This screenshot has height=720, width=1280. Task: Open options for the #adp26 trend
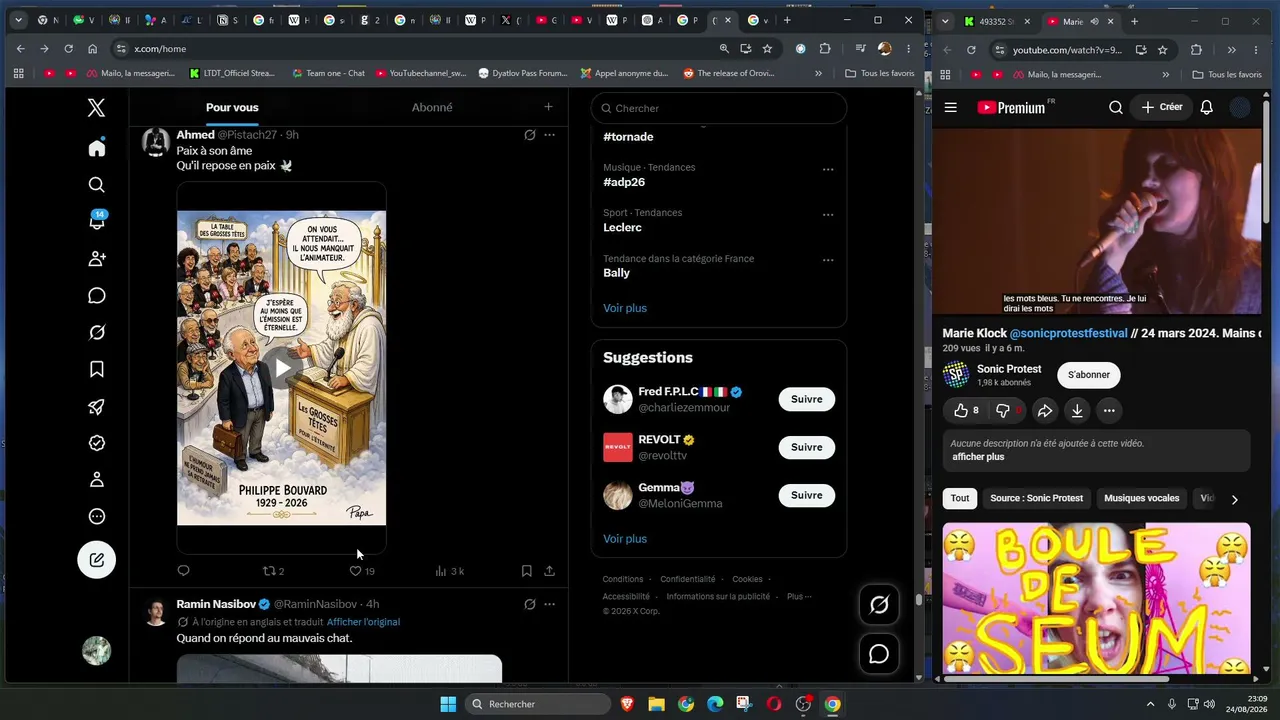(x=828, y=169)
